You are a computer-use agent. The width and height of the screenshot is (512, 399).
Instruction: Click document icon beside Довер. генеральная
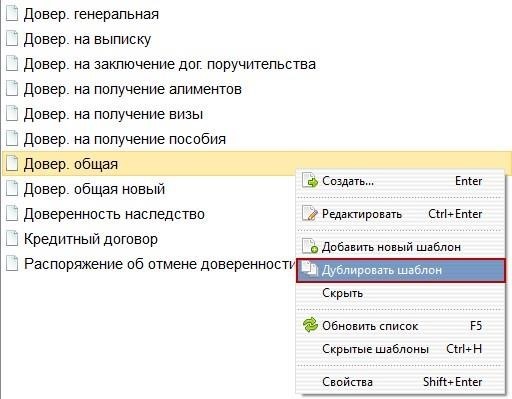(12, 14)
